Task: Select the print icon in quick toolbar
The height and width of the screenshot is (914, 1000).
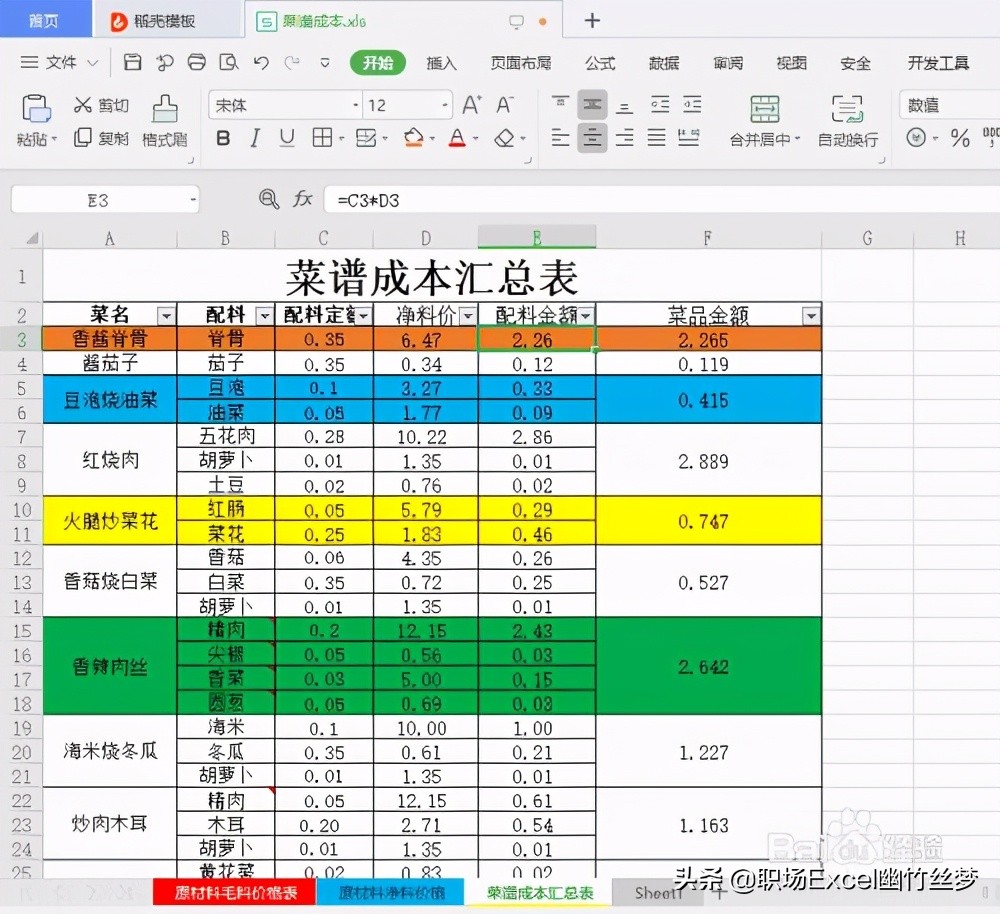Action: [196, 62]
